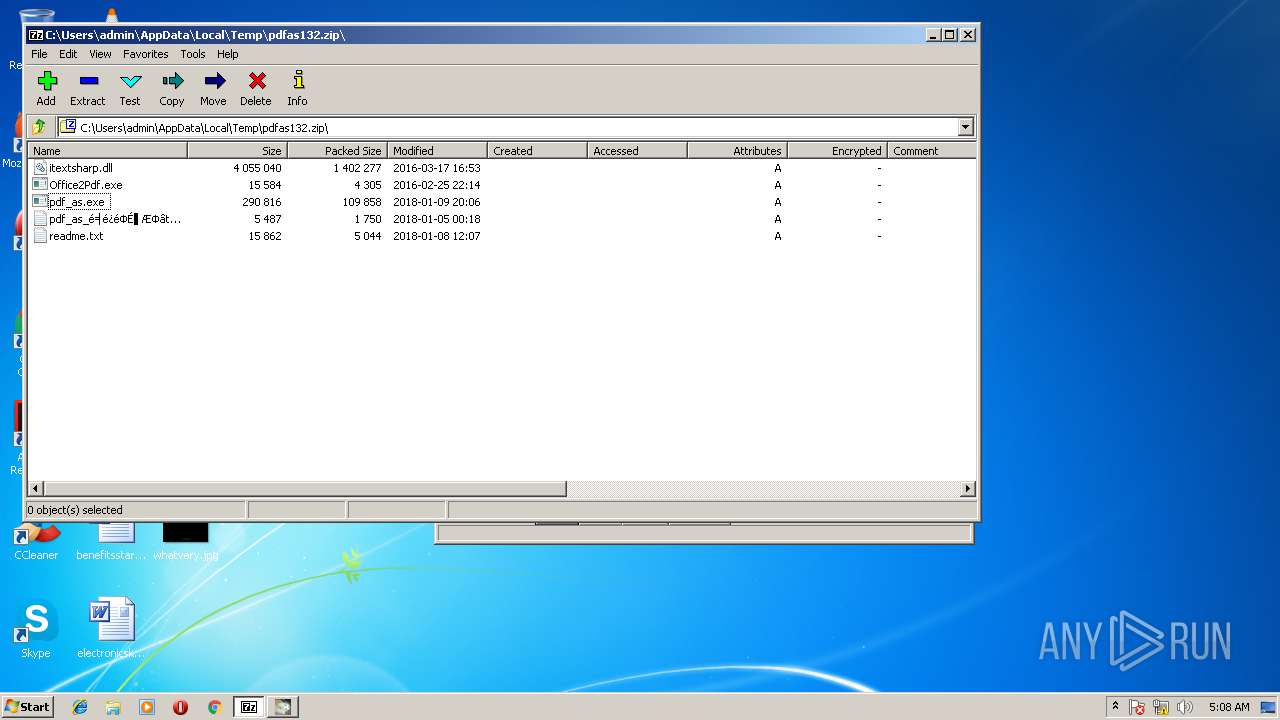Click the Info toolbar icon

(x=297, y=88)
